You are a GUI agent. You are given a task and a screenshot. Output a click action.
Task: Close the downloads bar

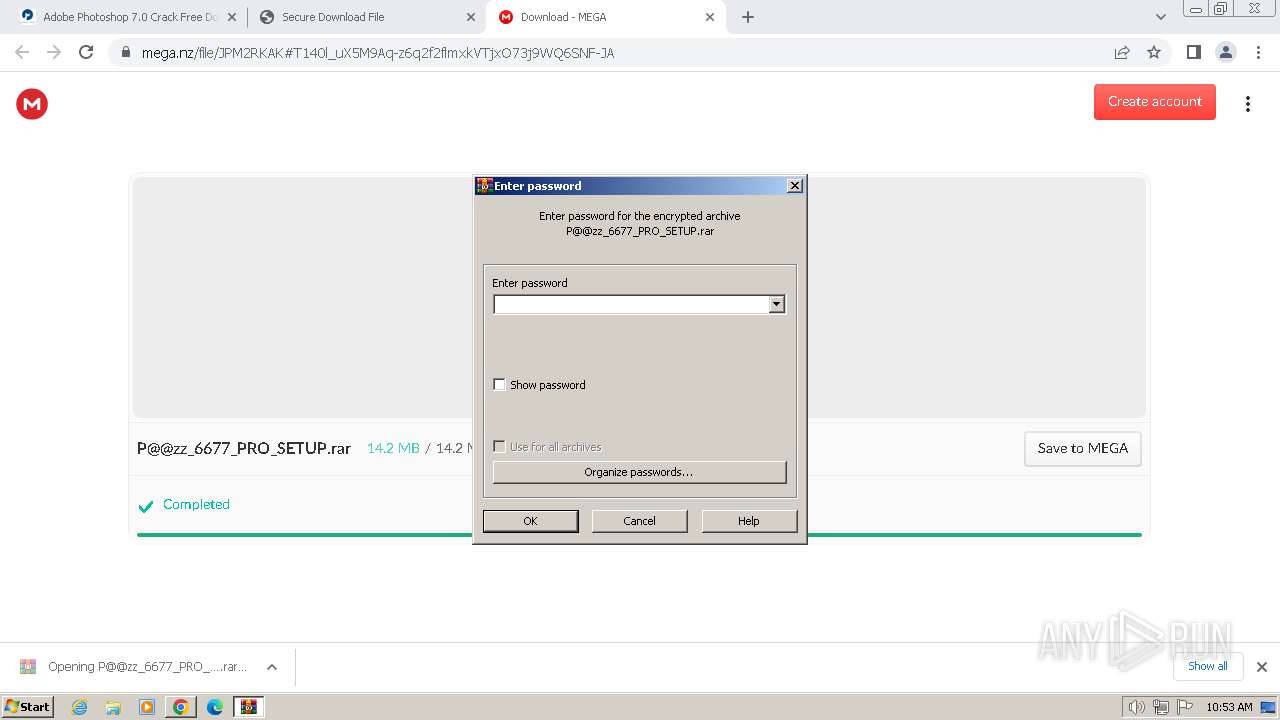pyautogui.click(x=1261, y=667)
